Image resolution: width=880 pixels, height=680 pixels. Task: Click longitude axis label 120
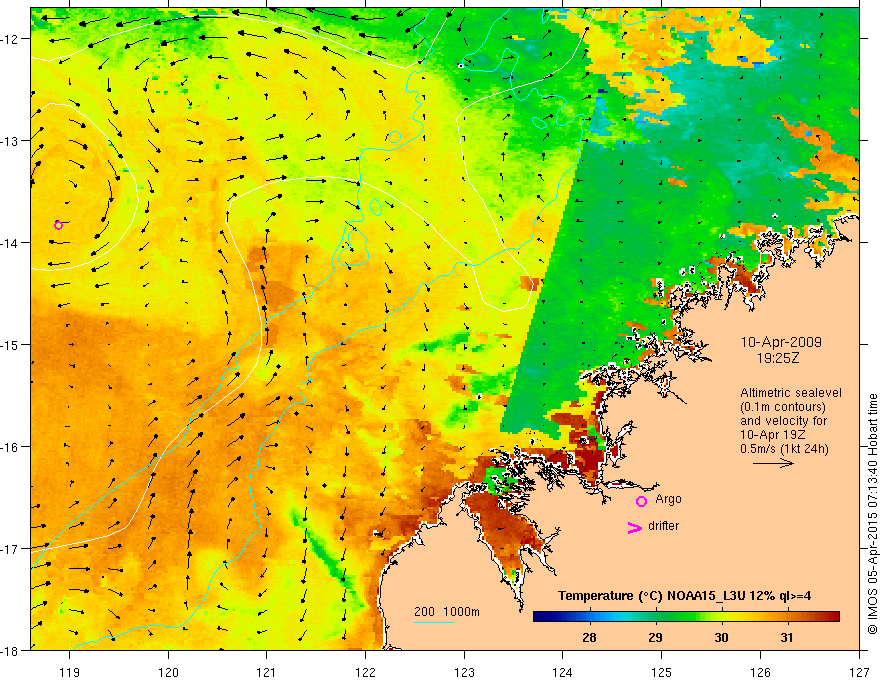point(168,672)
